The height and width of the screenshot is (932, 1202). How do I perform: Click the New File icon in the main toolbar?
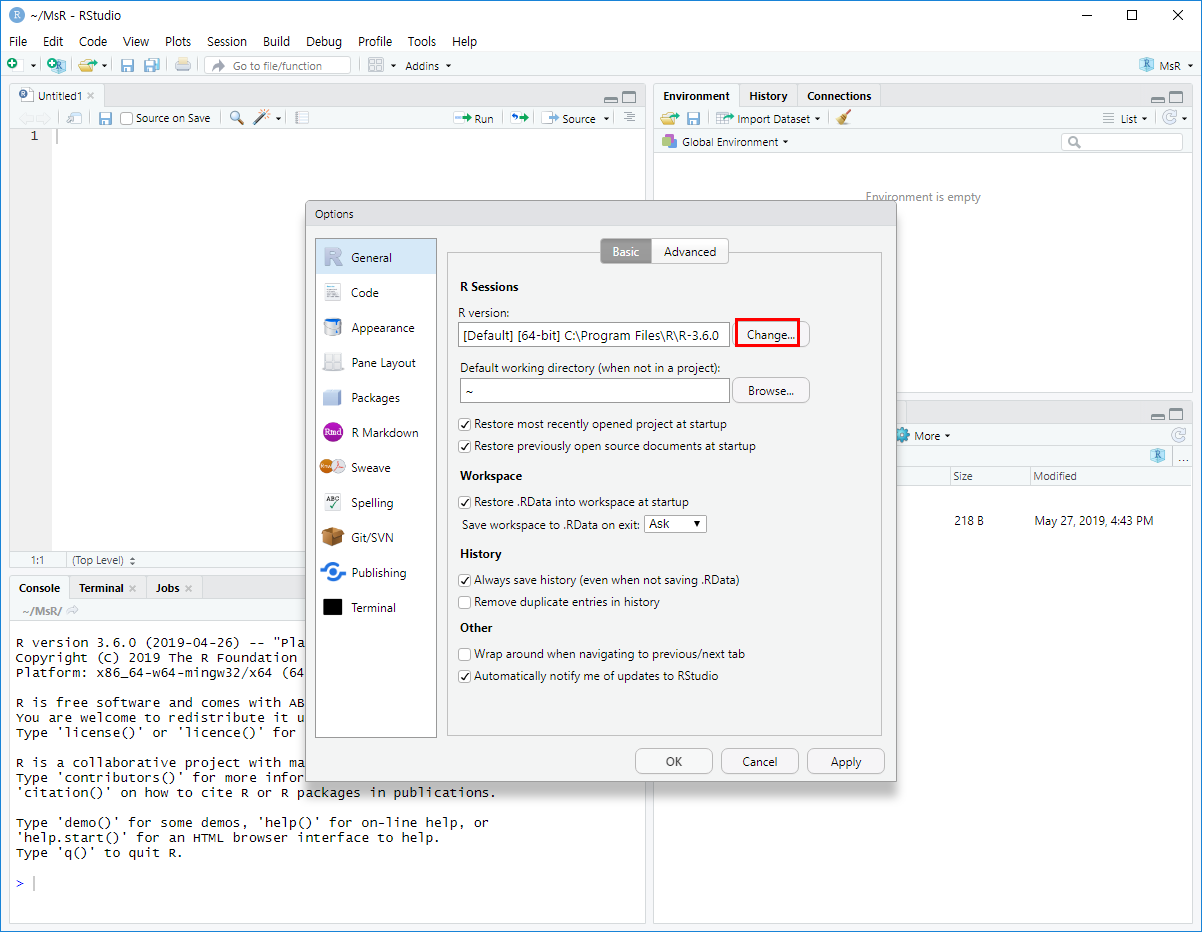point(13,65)
